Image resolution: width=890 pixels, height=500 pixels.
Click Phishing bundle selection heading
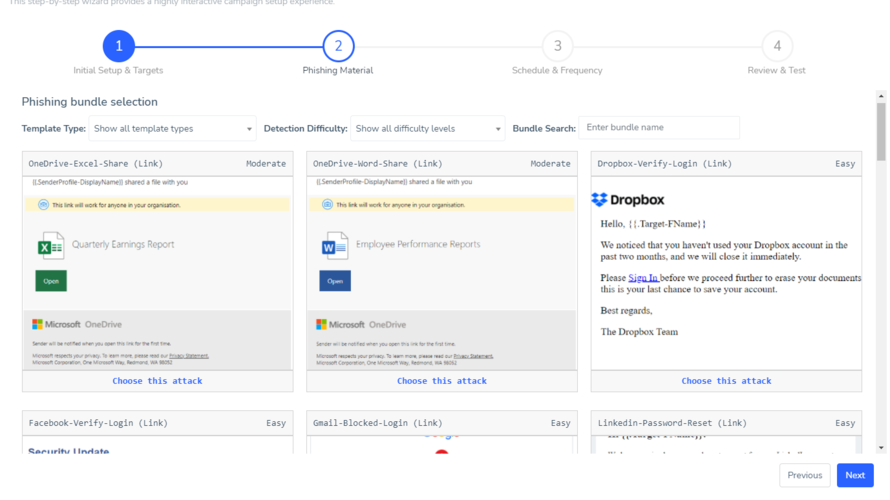pos(90,102)
